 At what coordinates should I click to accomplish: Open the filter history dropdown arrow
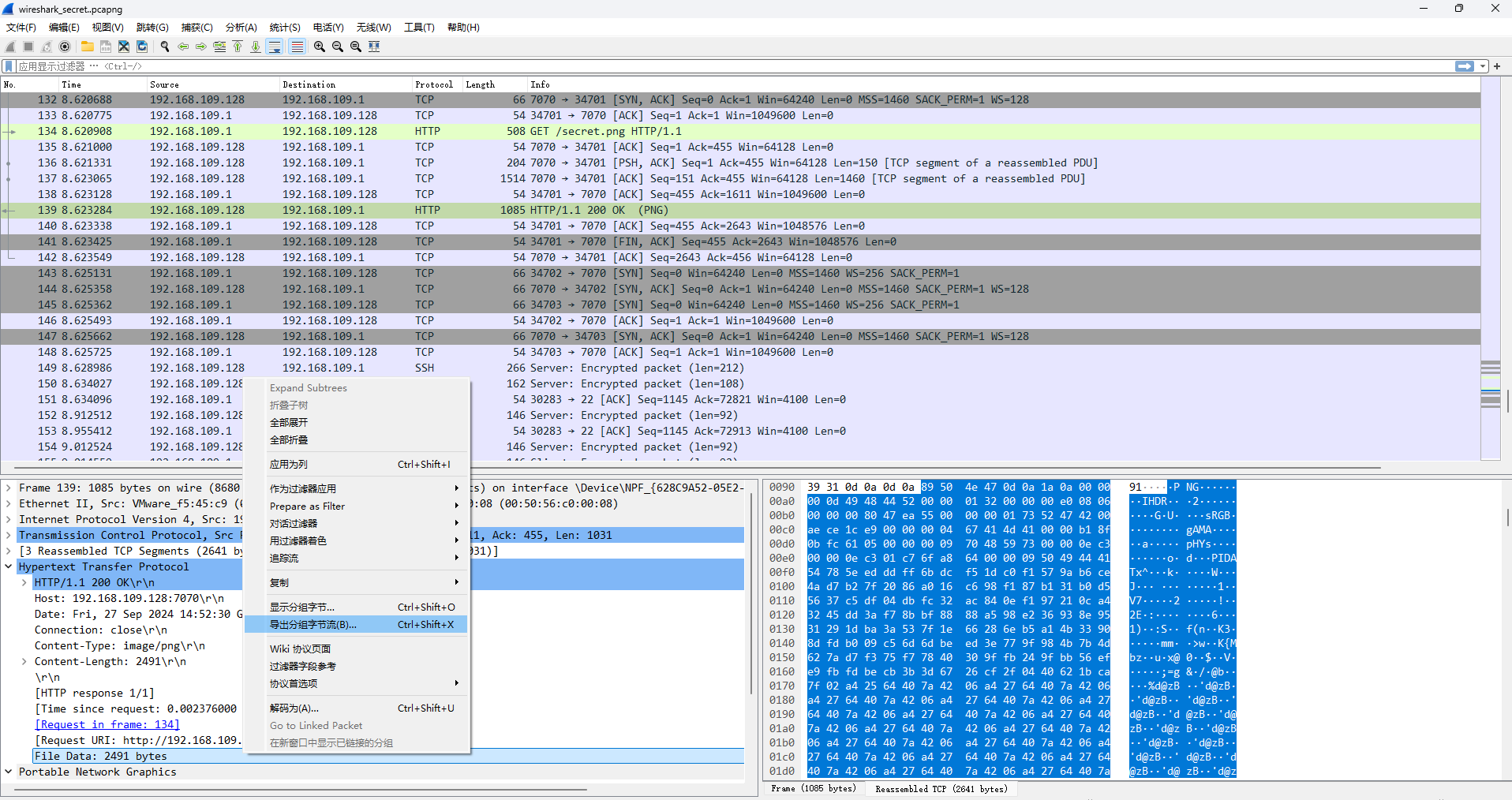pos(1483,66)
